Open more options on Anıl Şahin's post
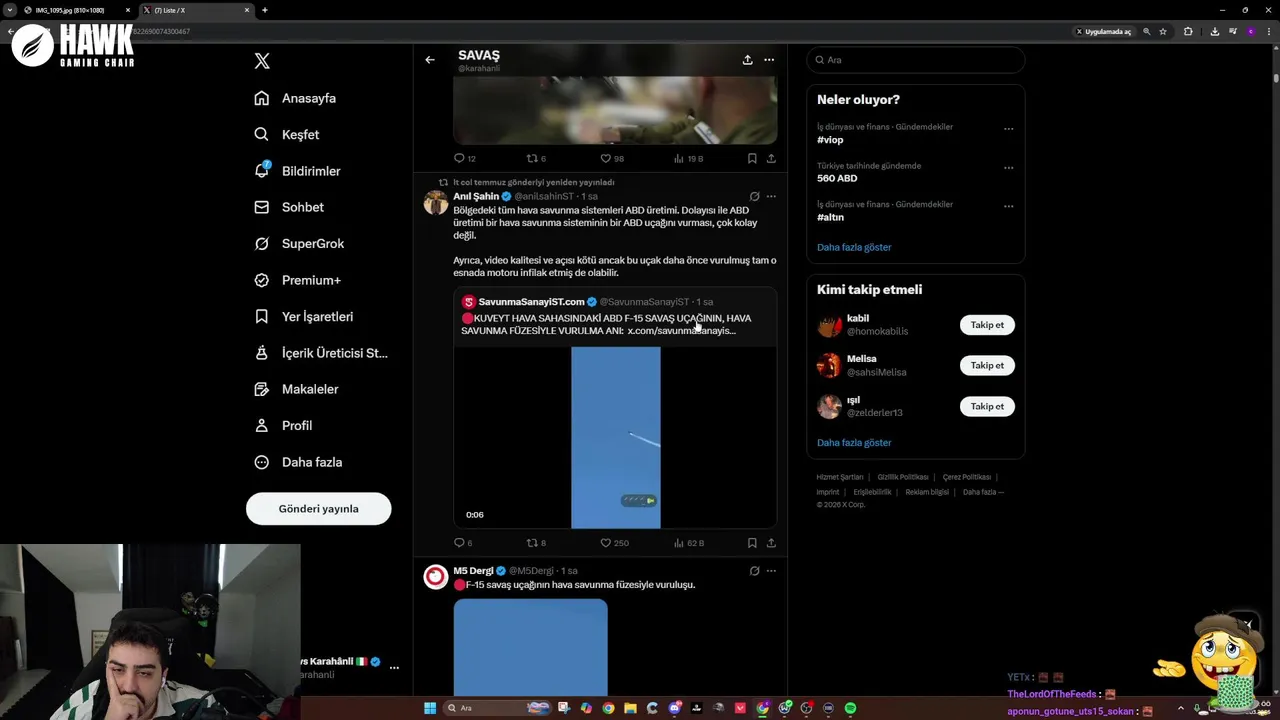 [771, 197]
